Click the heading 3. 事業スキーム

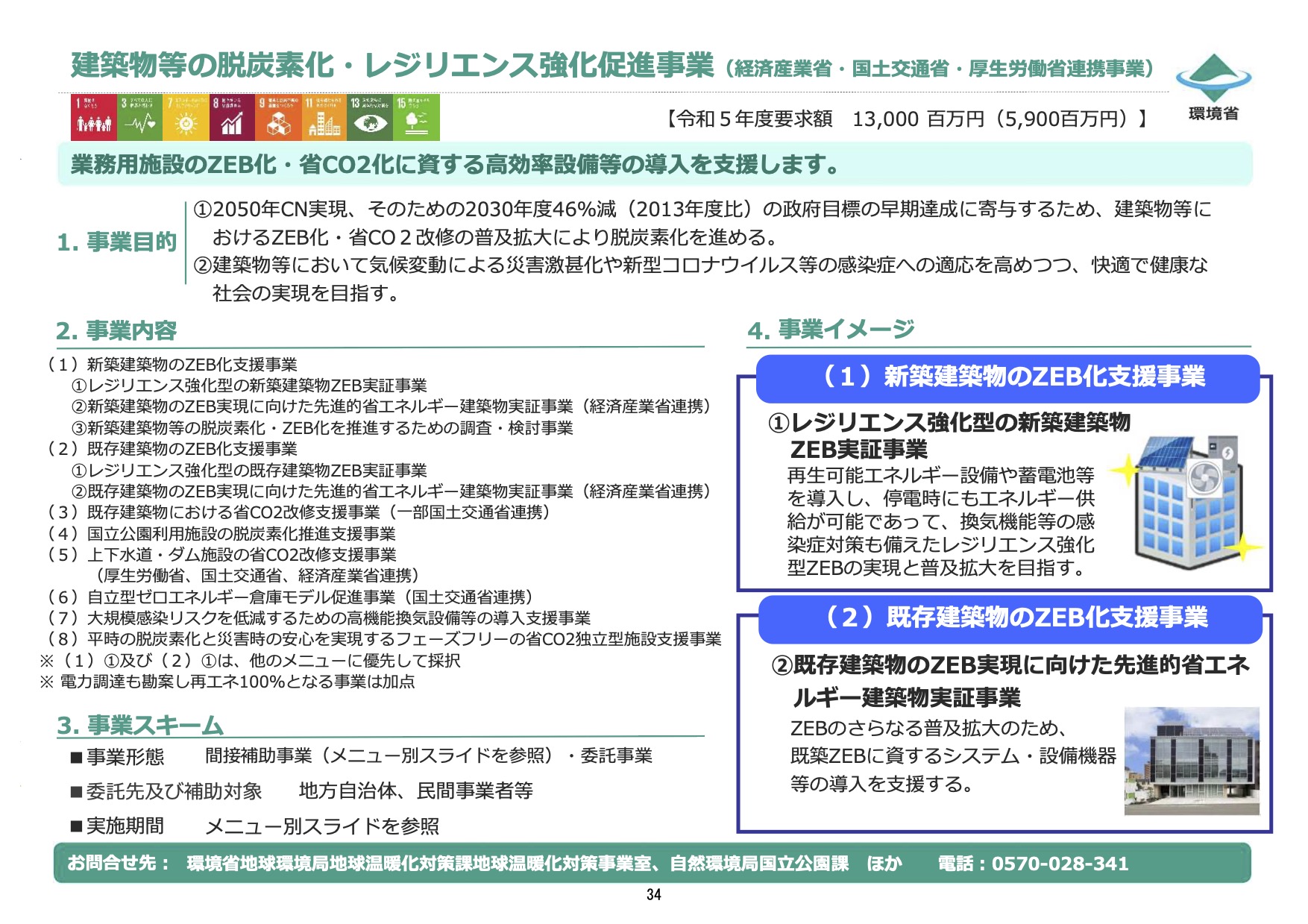[x=140, y=725]
